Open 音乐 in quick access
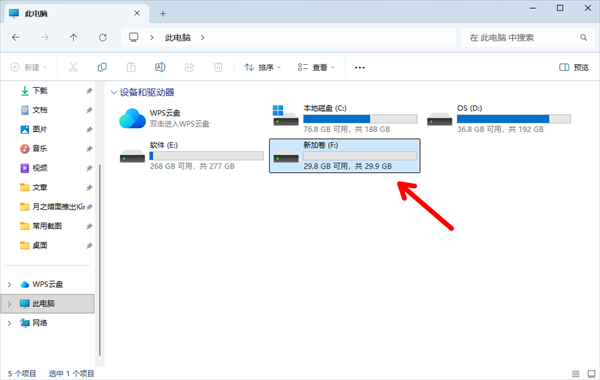600x380 pixels. point(40,148)
